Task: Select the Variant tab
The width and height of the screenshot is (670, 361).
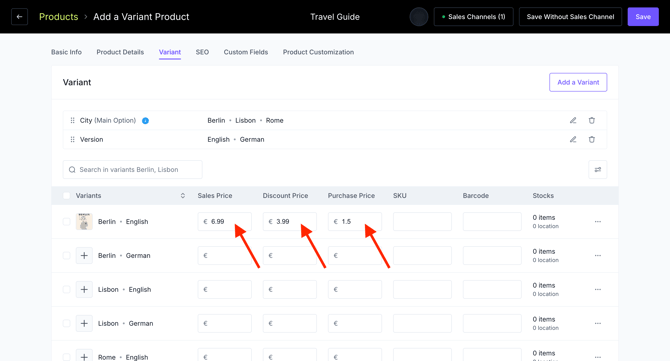Action: pos(170,52)
